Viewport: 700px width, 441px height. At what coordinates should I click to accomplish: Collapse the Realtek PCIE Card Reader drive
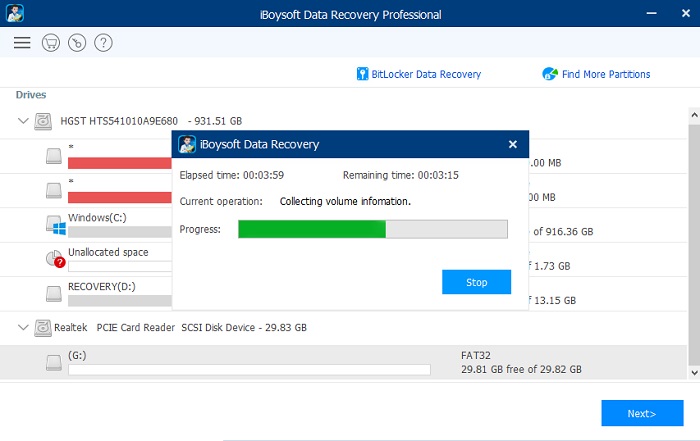coord(23,327)
